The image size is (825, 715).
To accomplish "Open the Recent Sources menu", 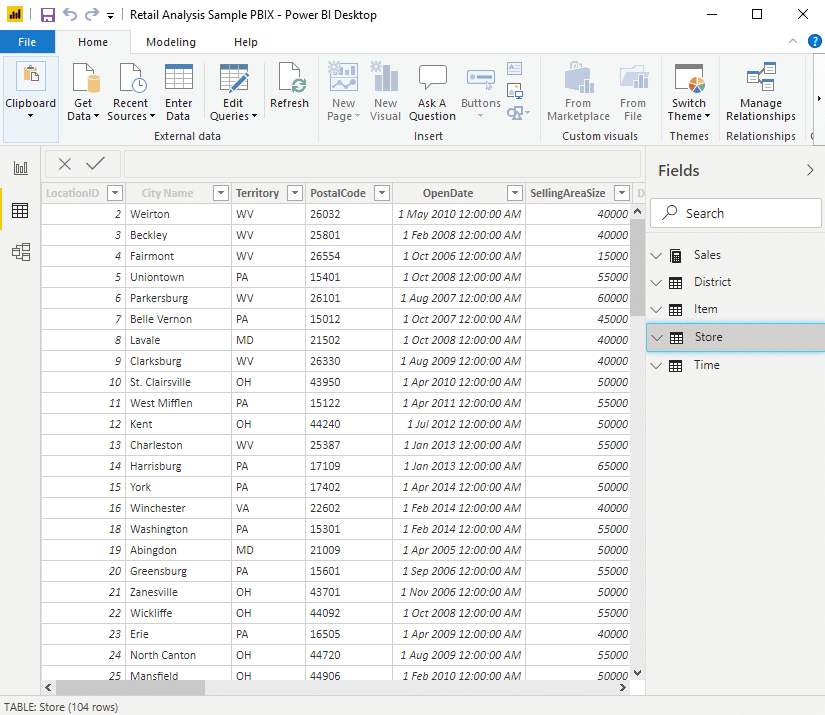I will [x=131, y=109].
